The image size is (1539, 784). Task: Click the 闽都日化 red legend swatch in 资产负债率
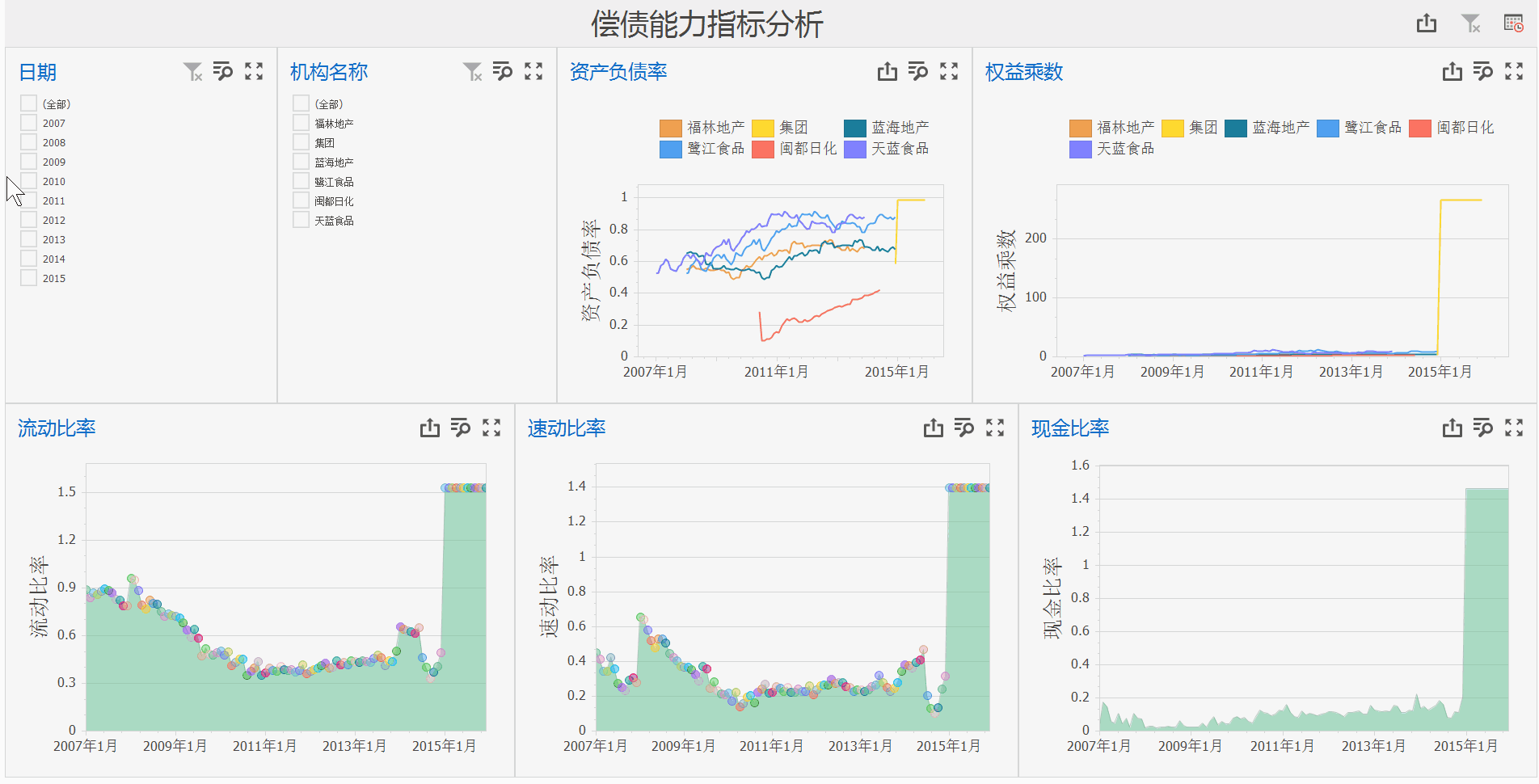pyautogui.click(x=762, y=150)
